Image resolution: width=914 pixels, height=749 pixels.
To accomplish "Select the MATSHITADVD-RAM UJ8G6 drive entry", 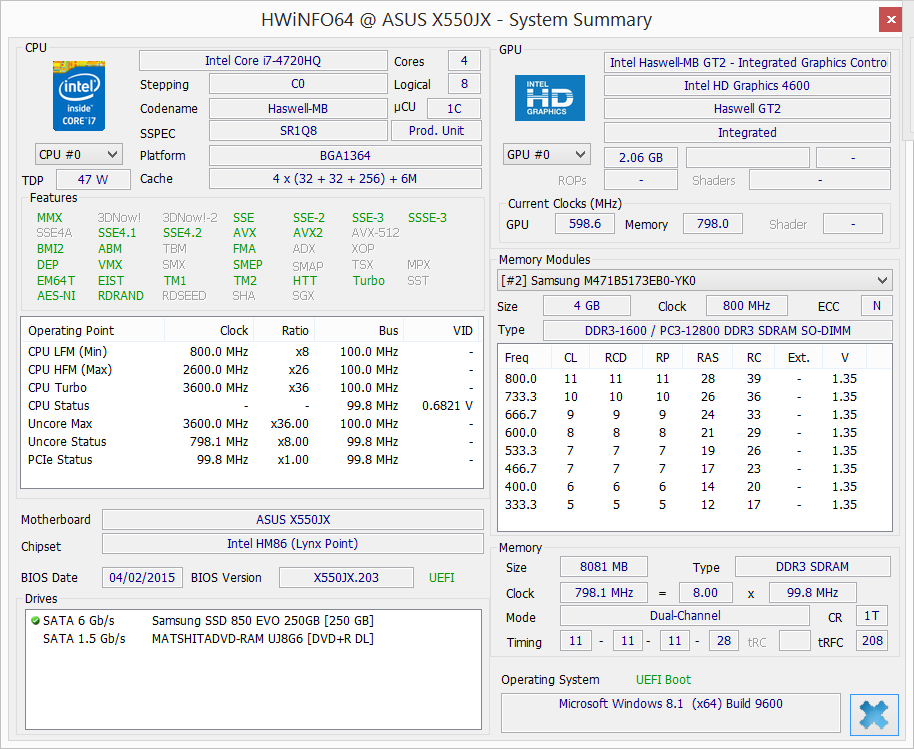I will 254,638.
